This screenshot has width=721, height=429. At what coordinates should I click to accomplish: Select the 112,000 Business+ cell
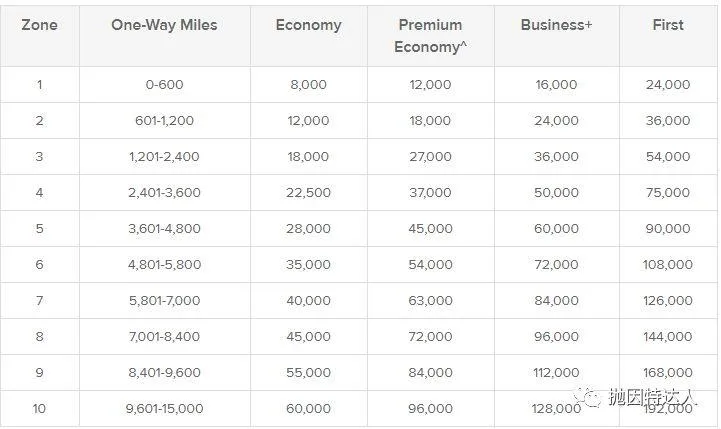pyautogui.click(x=556, y=372)
